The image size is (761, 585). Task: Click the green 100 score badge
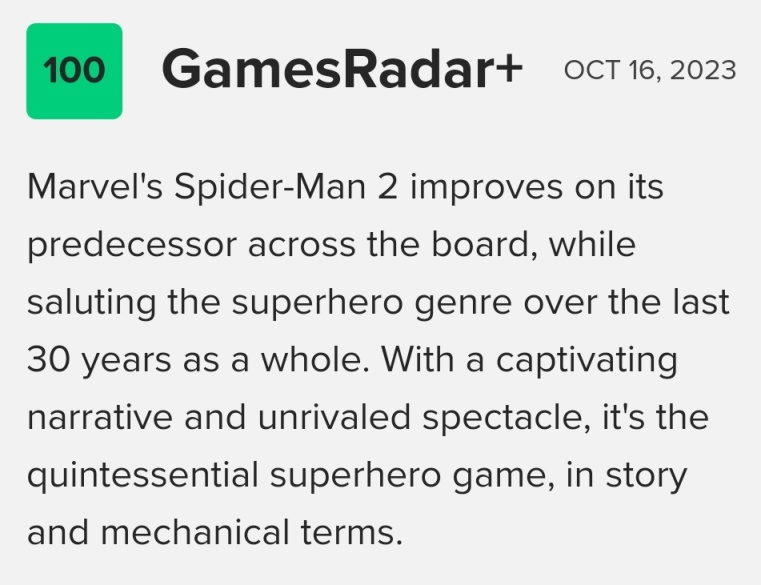[x=74, y=71]
